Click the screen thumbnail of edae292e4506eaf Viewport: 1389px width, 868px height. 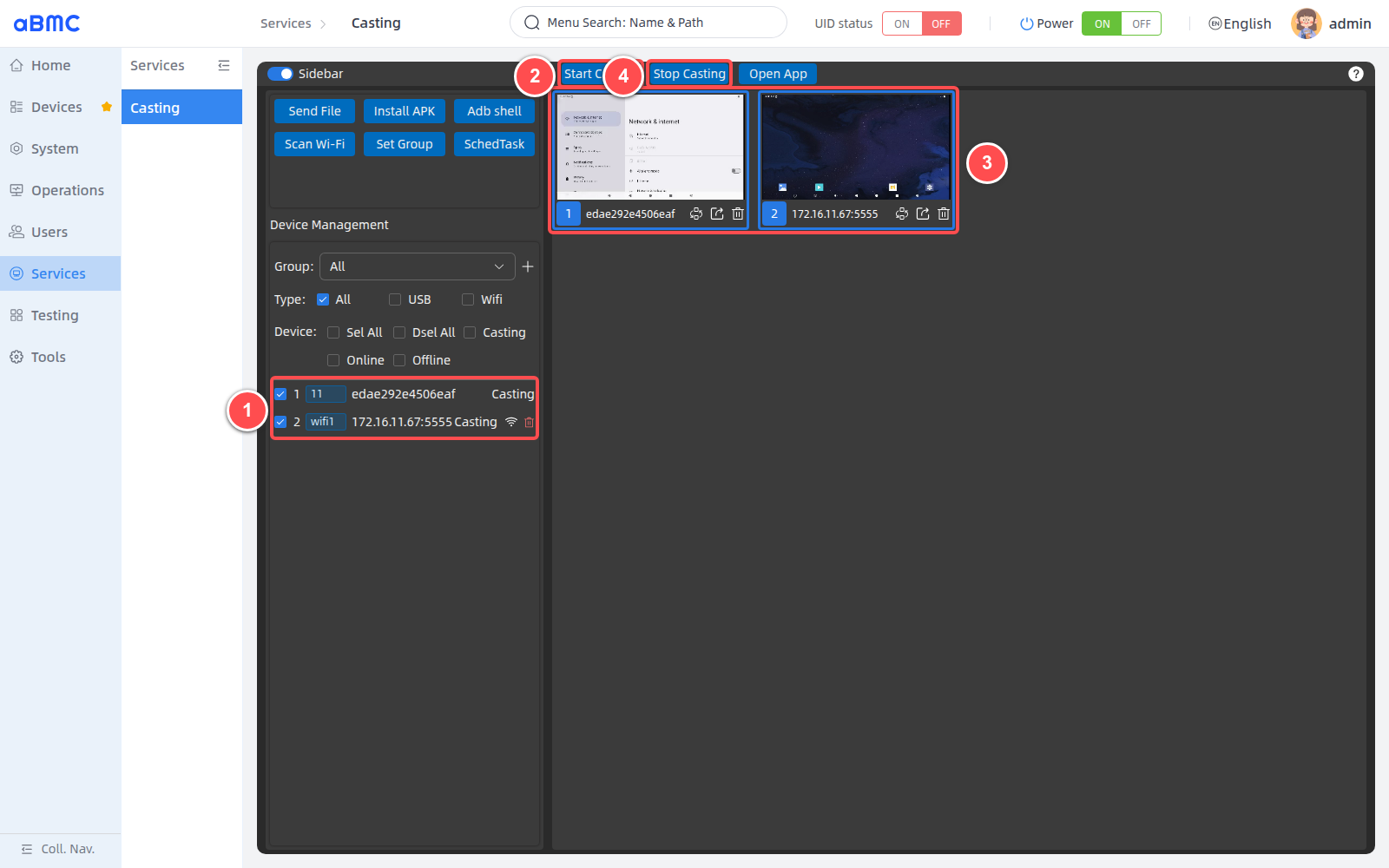click(650, 147)
